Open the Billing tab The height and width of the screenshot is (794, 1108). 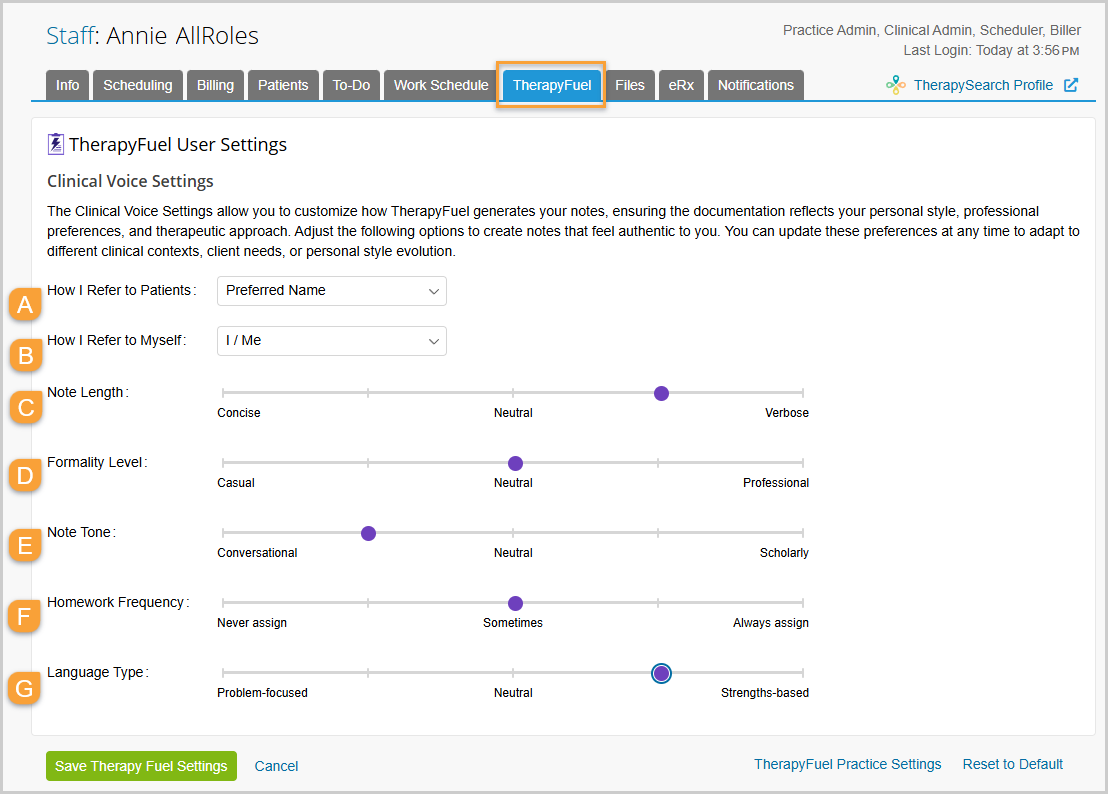click(x=216, y=85)
